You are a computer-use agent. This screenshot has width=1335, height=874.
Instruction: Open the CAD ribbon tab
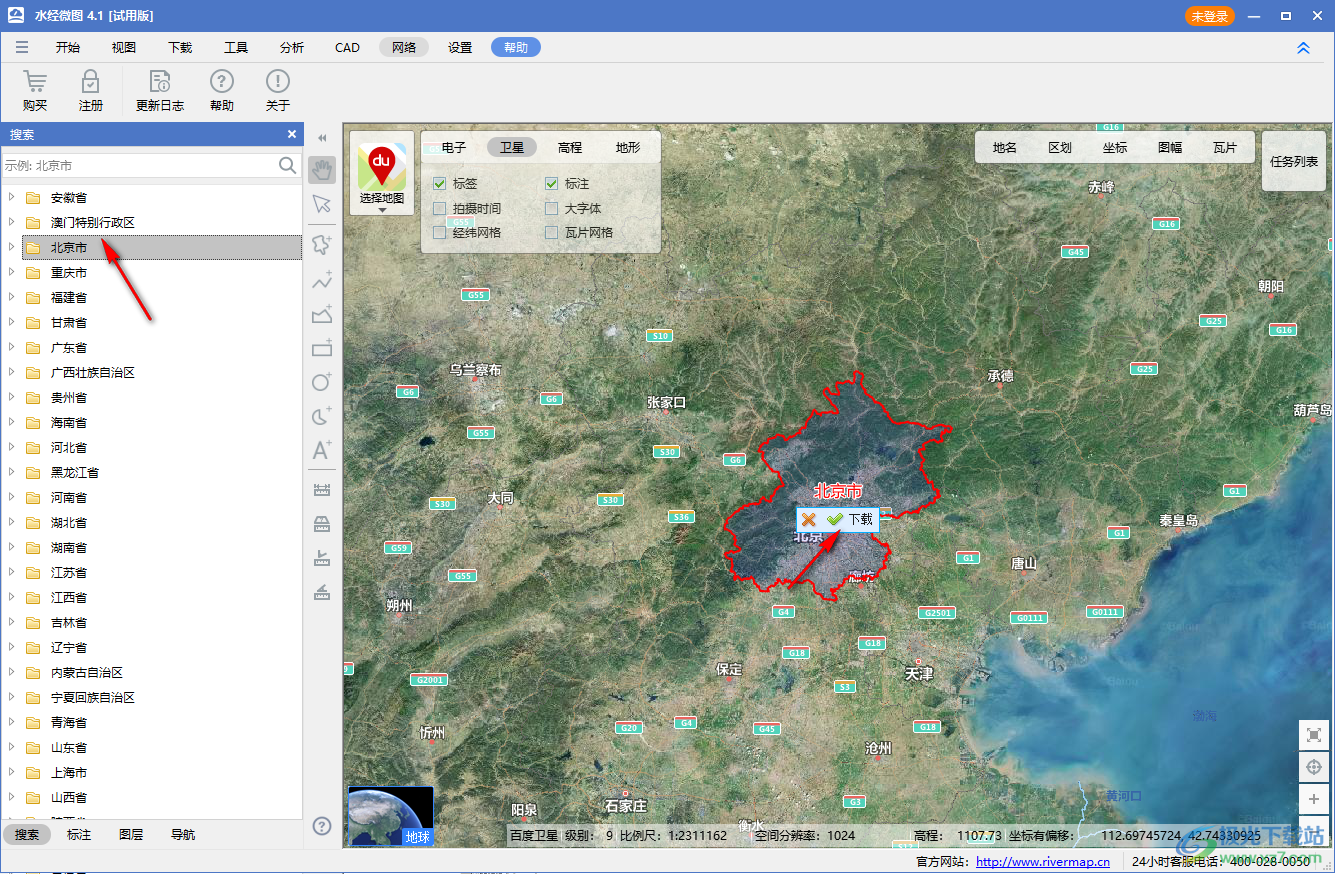pos(347,47)
